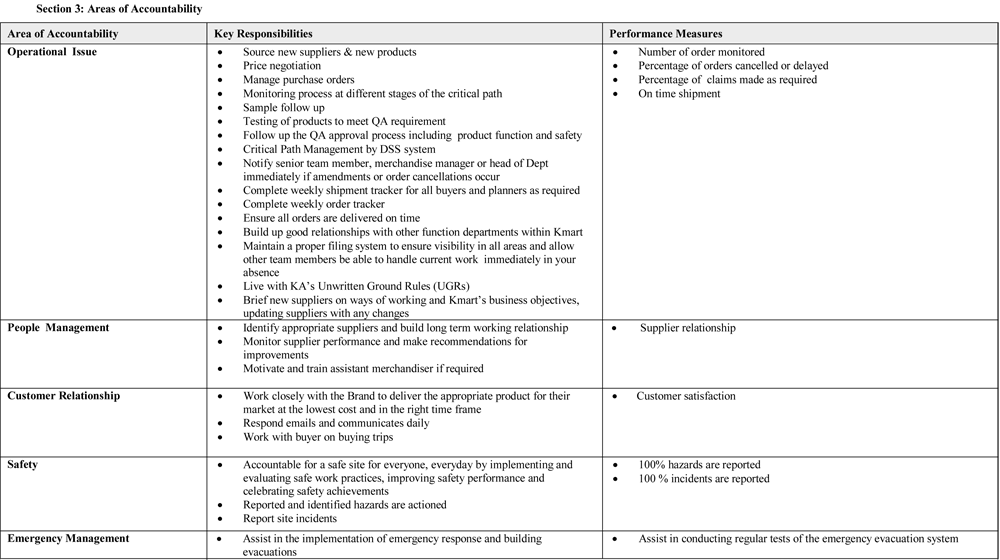Viewport: 1000px width, 560px height.
Task: Click the 'Complete weekly order tracker' bullet
Action: click(x=313, y=204)
